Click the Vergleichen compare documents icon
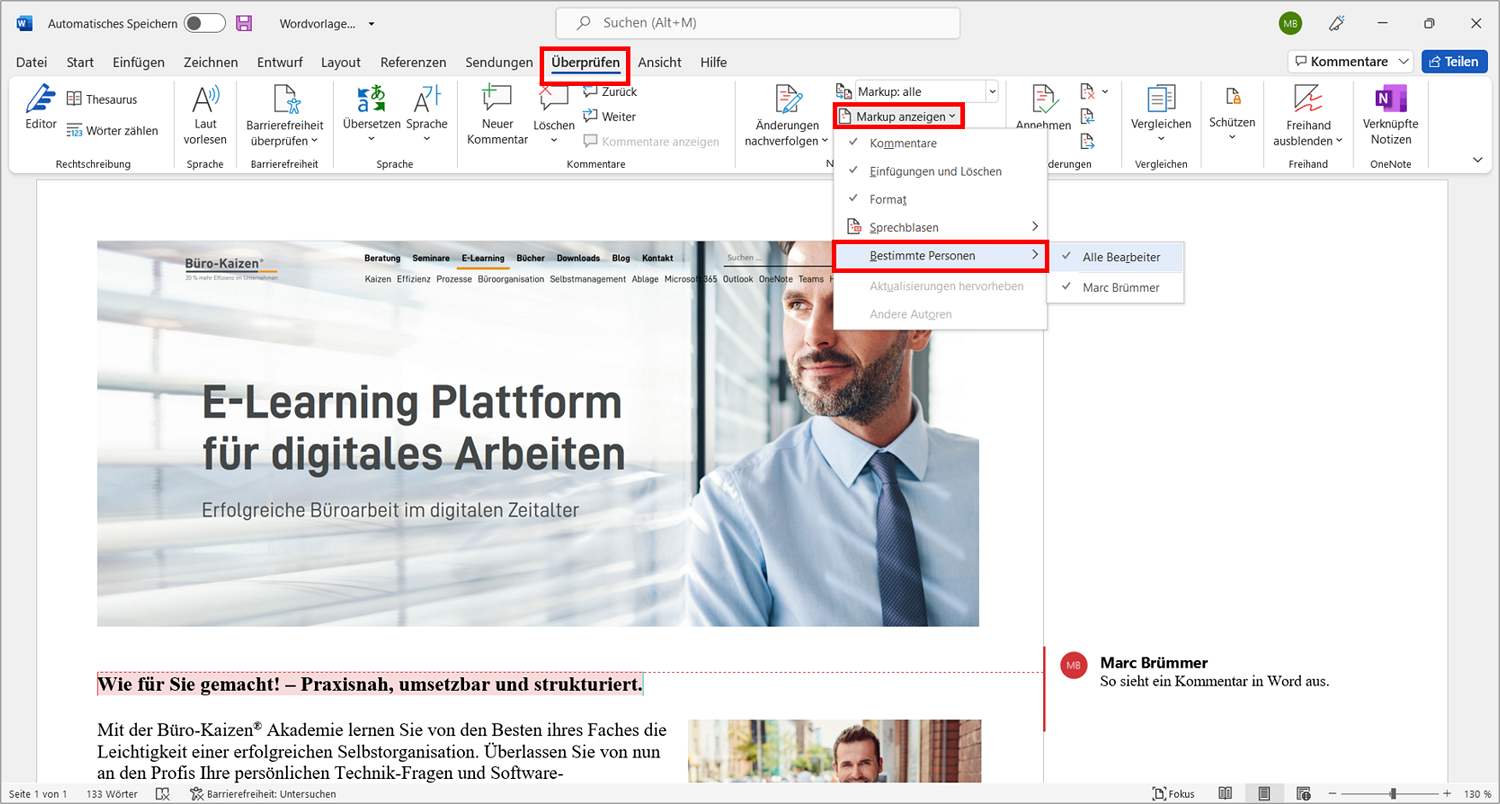Viewport: 1500px width, 804px height. tap(1161, 99)
